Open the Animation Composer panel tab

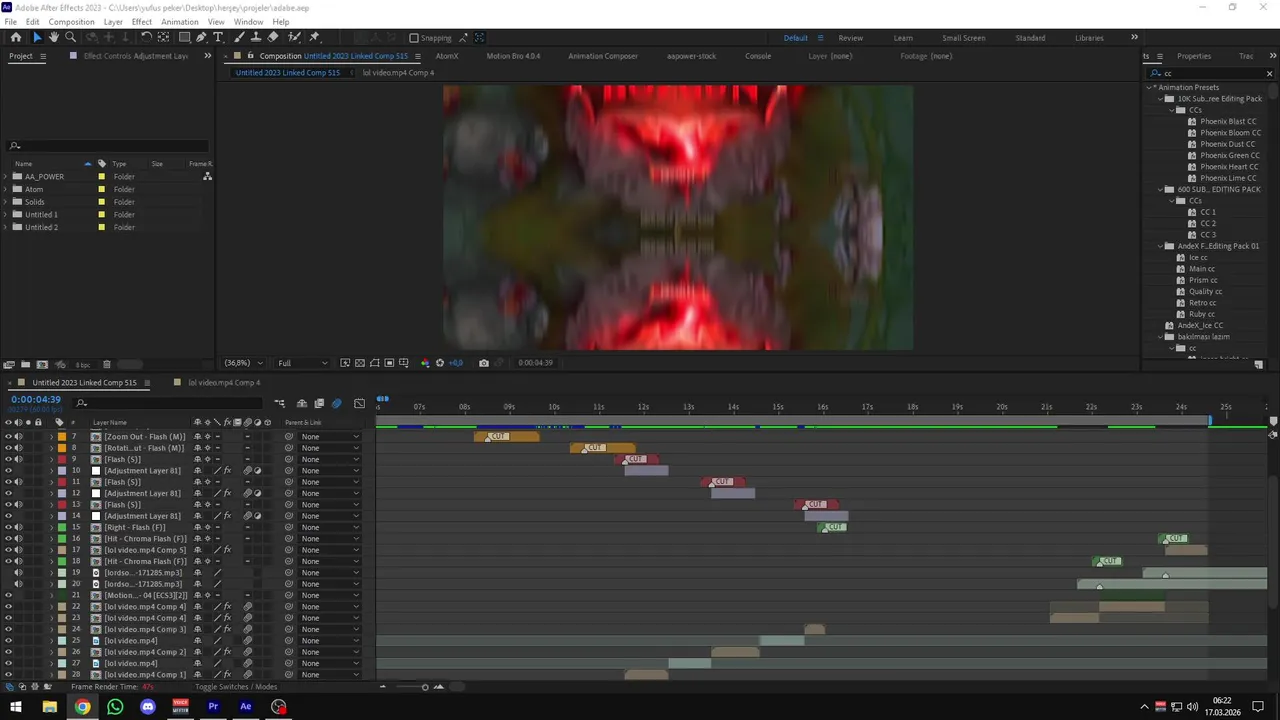point(603,56)
